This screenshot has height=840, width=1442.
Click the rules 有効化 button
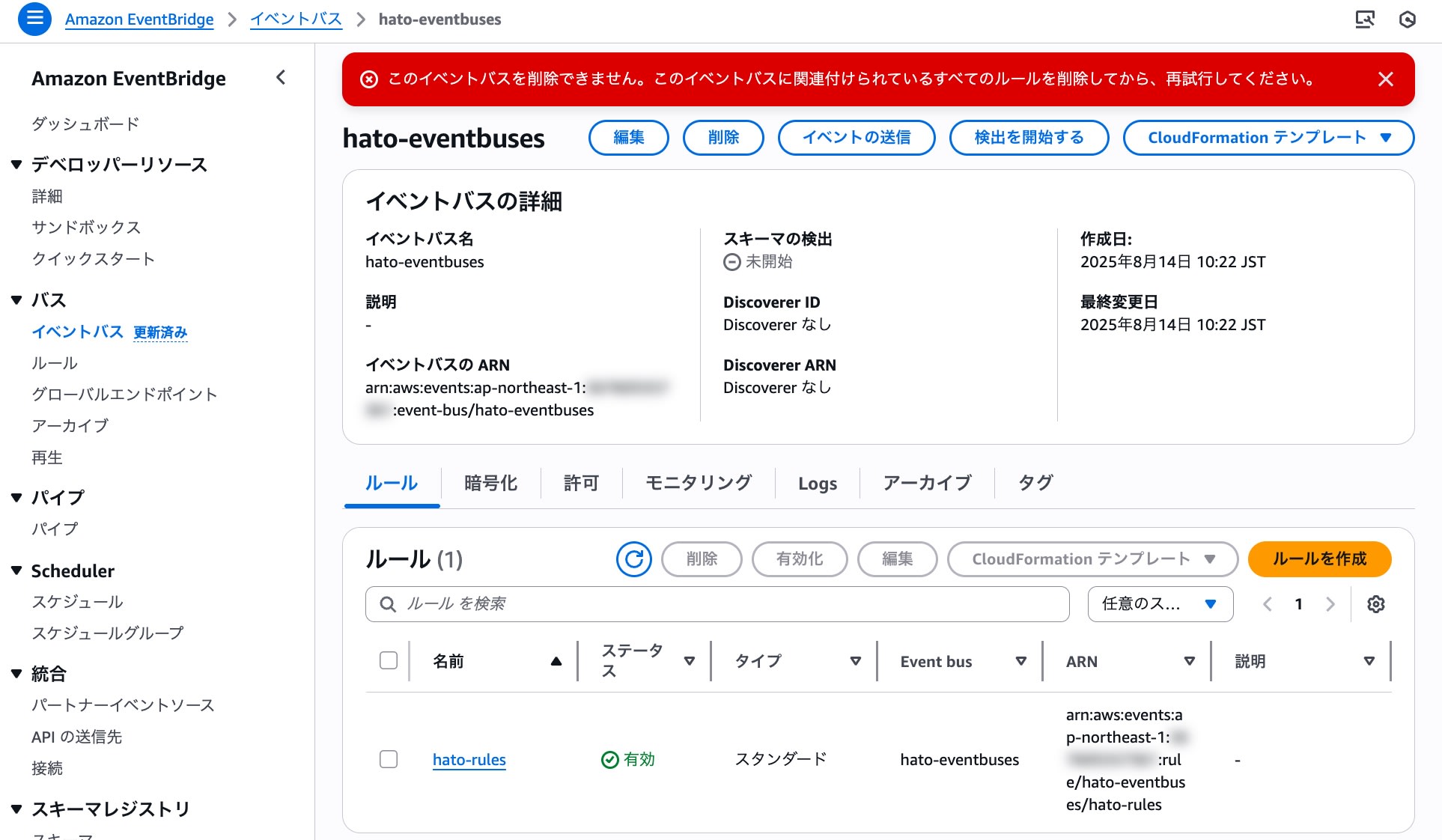800,559
